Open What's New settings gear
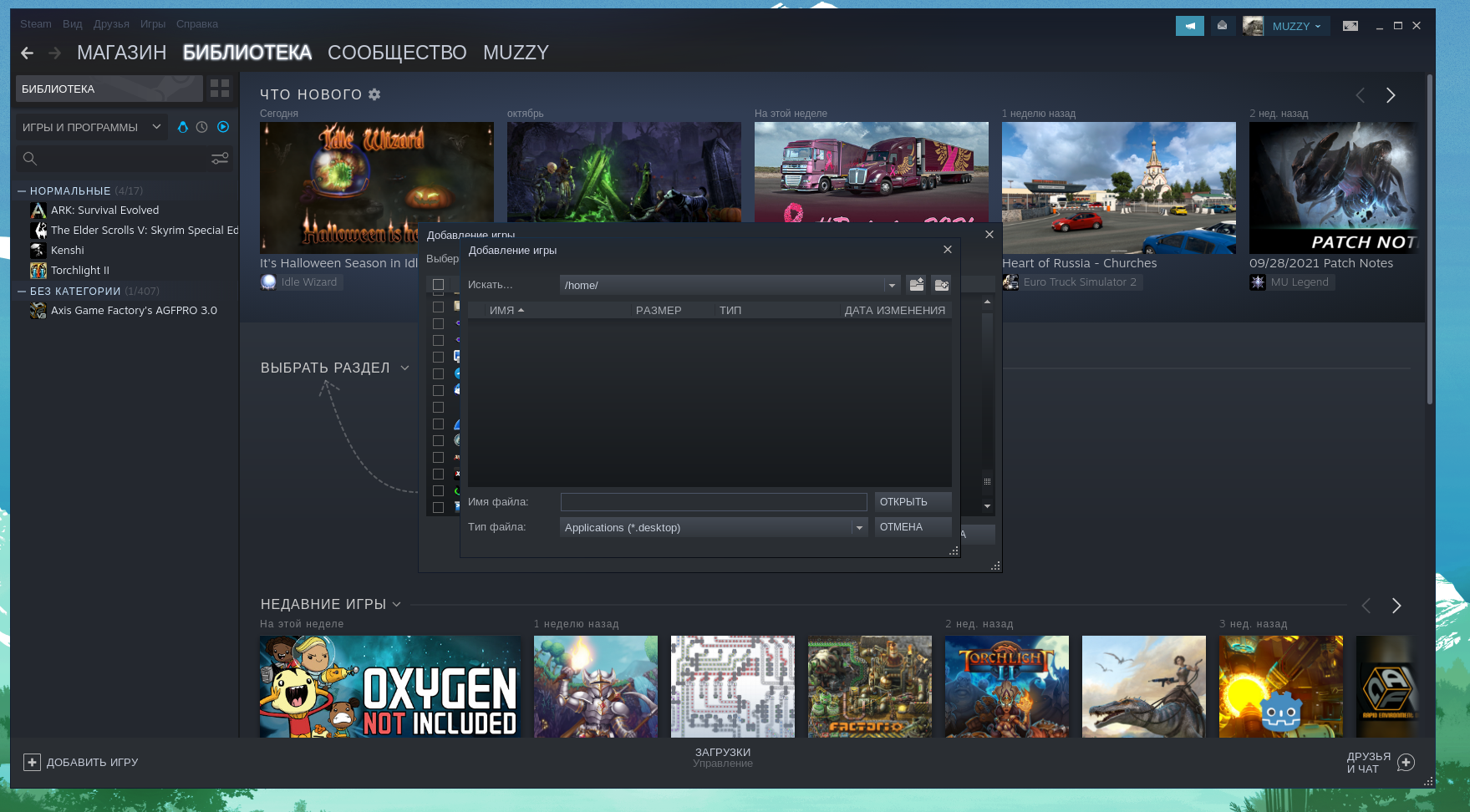This screenshot has width=1470, height=812. [x=374, y=94]
